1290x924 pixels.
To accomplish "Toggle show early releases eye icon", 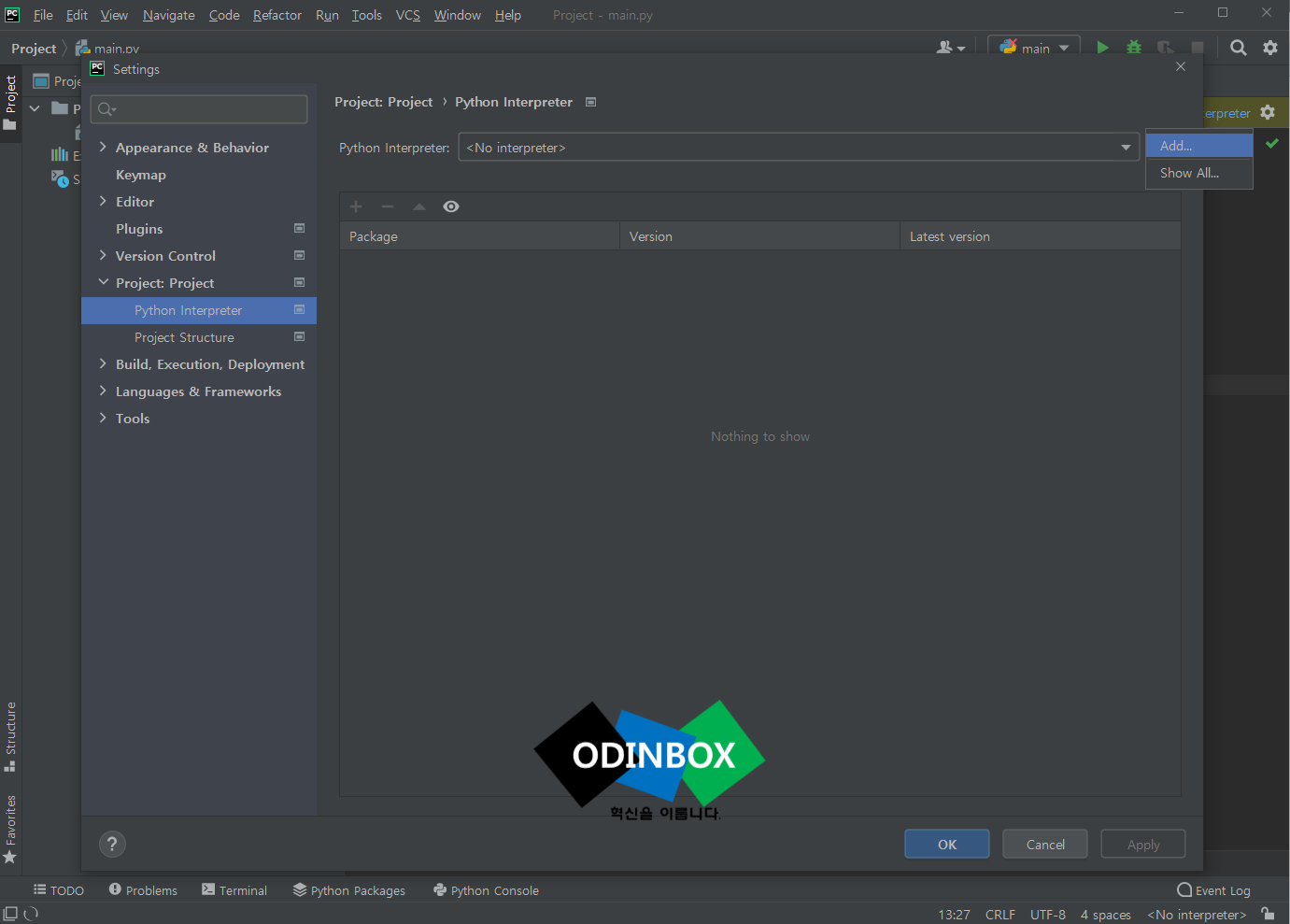I will click(451, 206).
